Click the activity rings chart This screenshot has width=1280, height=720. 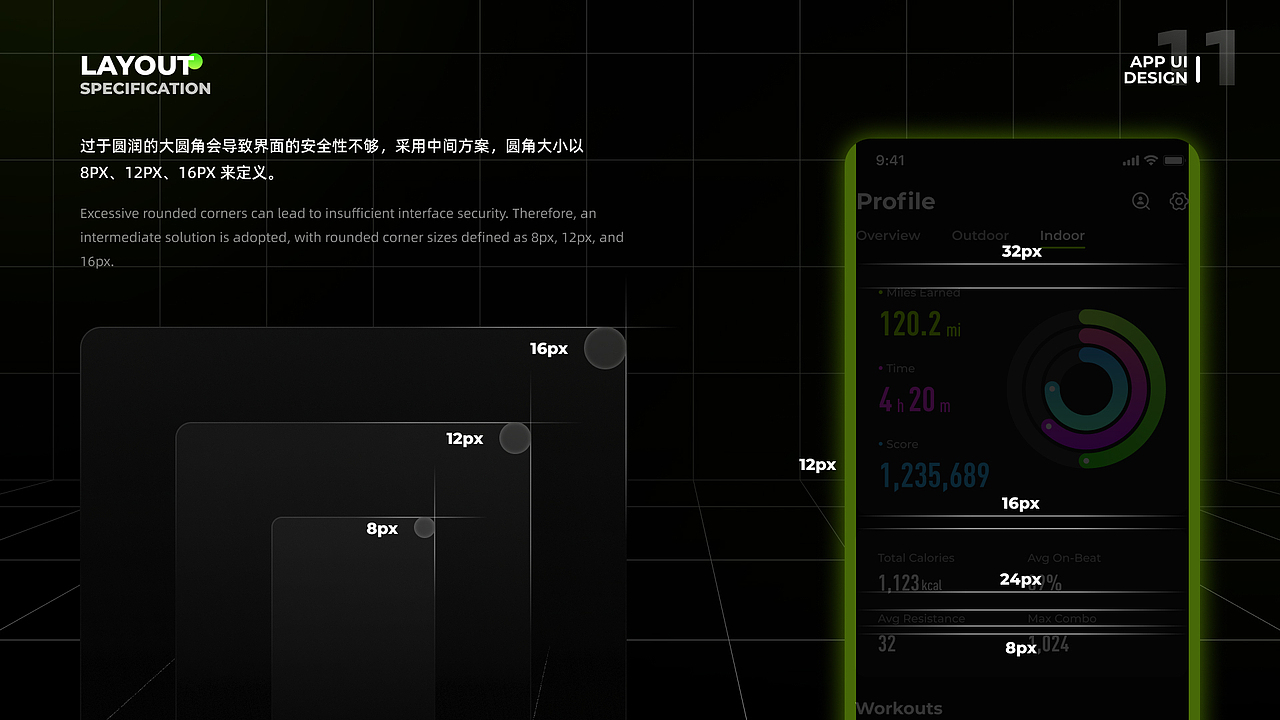coord(1086,388)
